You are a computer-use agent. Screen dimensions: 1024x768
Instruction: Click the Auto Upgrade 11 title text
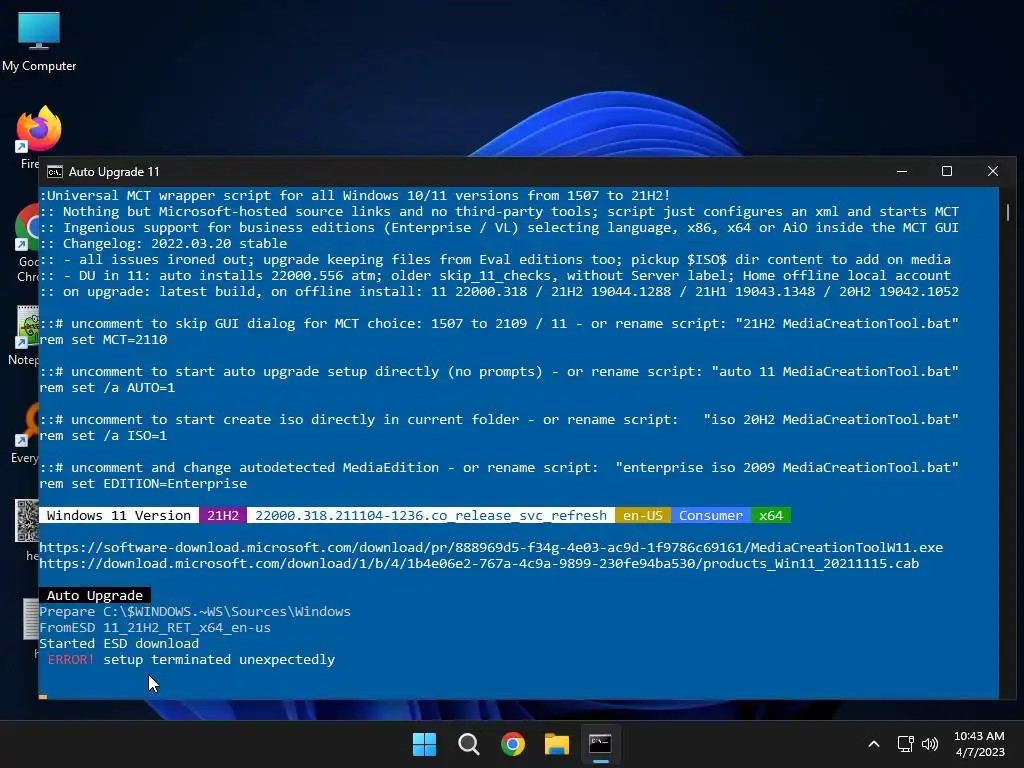[x=114, y=172]
